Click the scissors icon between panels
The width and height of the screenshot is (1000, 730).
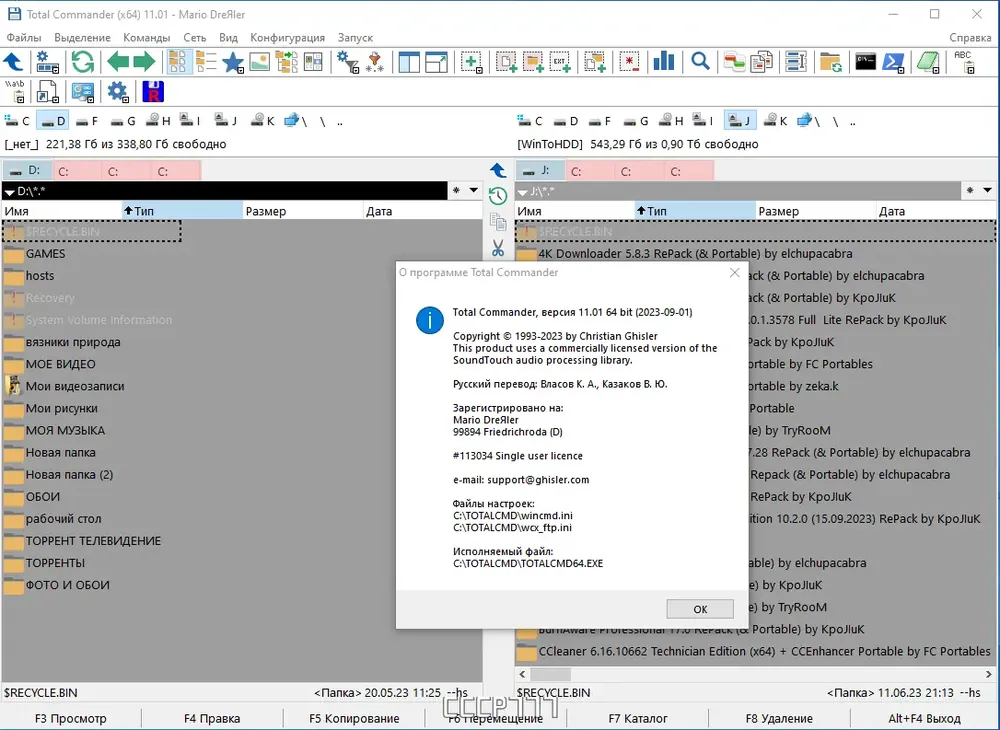pyautogui.click(x=498, y=248)
